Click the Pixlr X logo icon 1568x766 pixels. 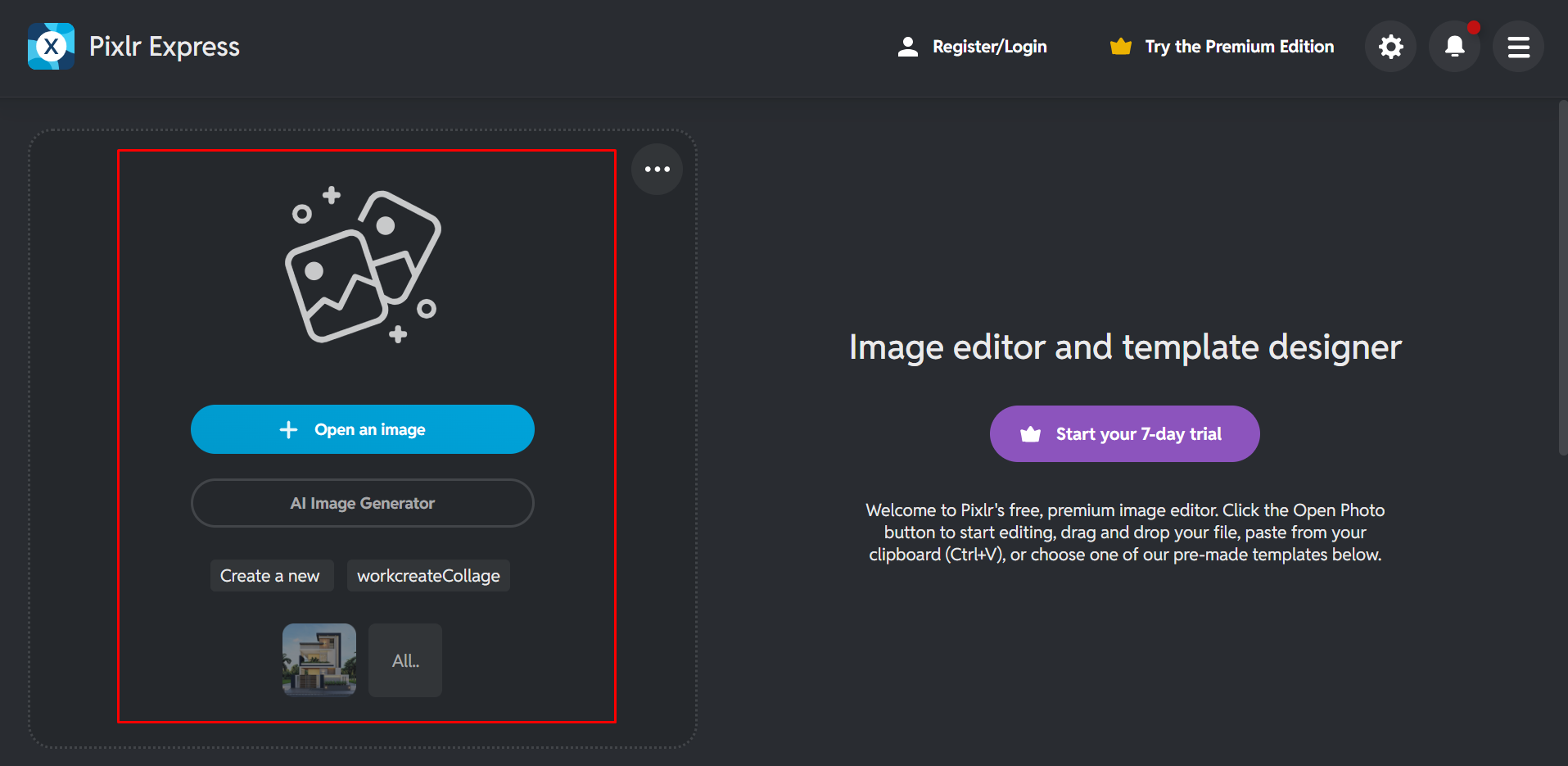point(51,47)
